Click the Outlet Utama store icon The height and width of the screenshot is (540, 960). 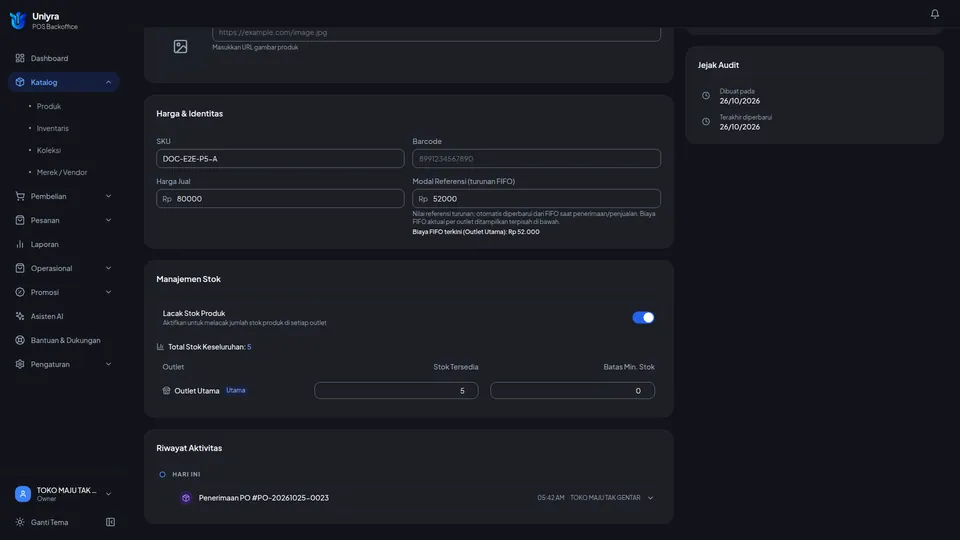[x=166, y=391]
